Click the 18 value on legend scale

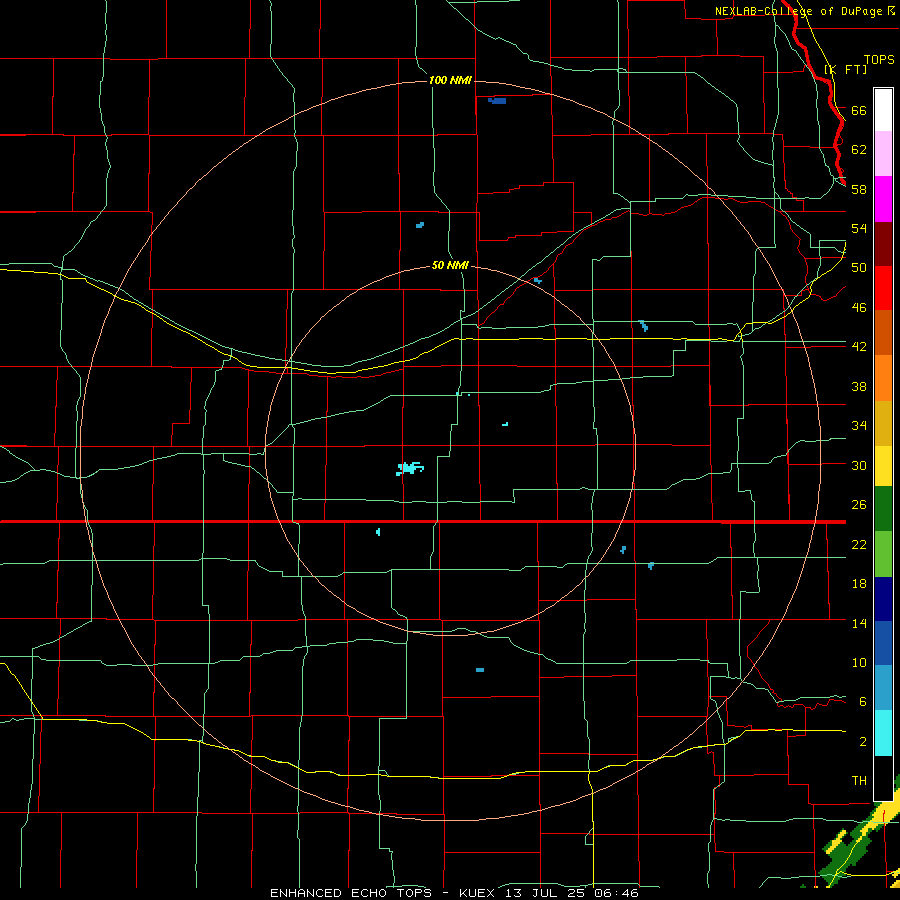coord(859,584)
